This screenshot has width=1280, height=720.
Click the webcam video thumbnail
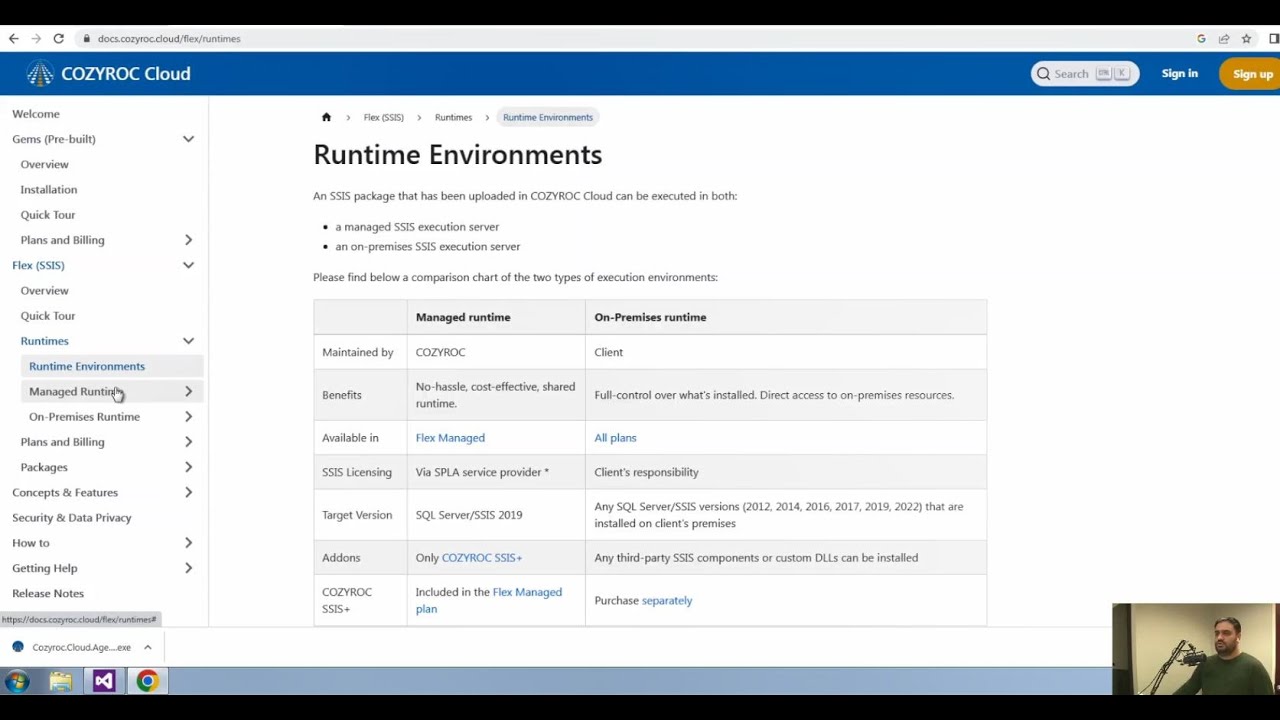(x=1195, y=649)
